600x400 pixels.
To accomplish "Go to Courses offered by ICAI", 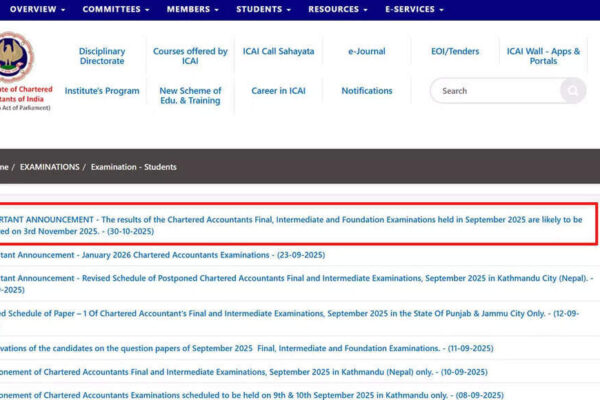I will tap(190, 56).
